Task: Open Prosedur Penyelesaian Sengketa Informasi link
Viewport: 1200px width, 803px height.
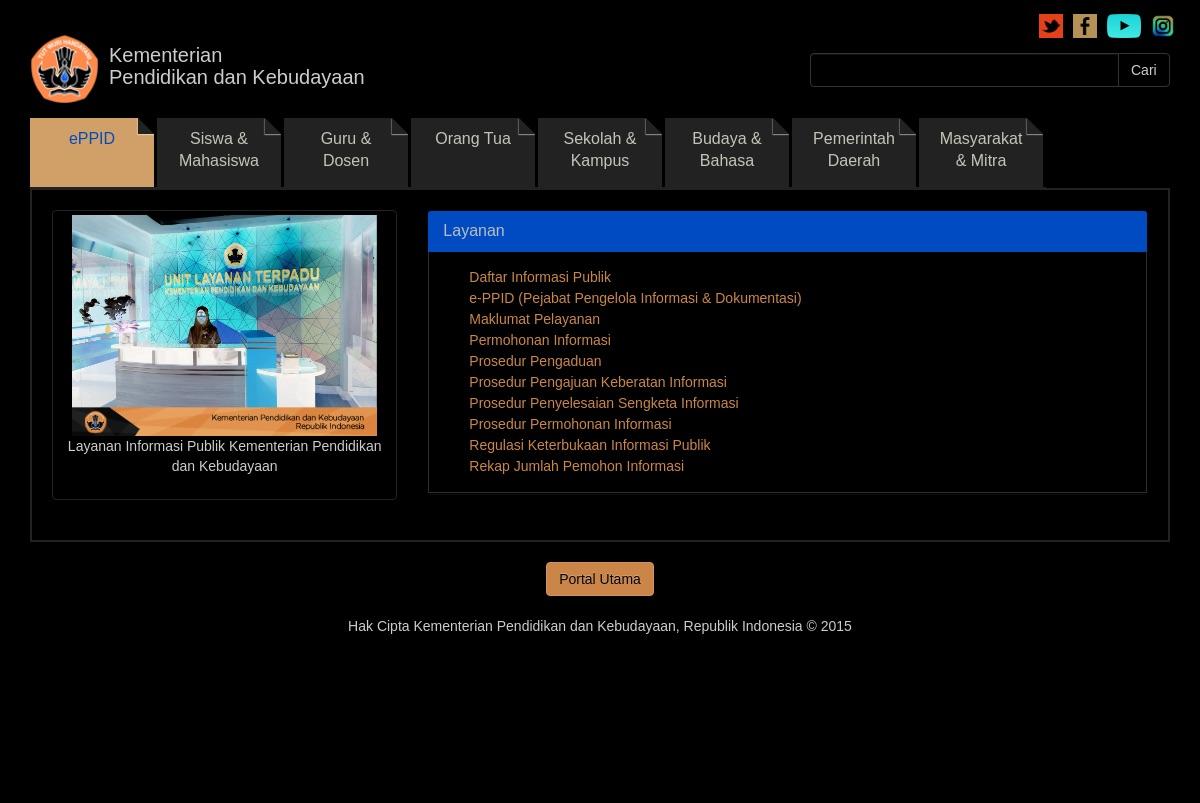Action: pos(603,403)
